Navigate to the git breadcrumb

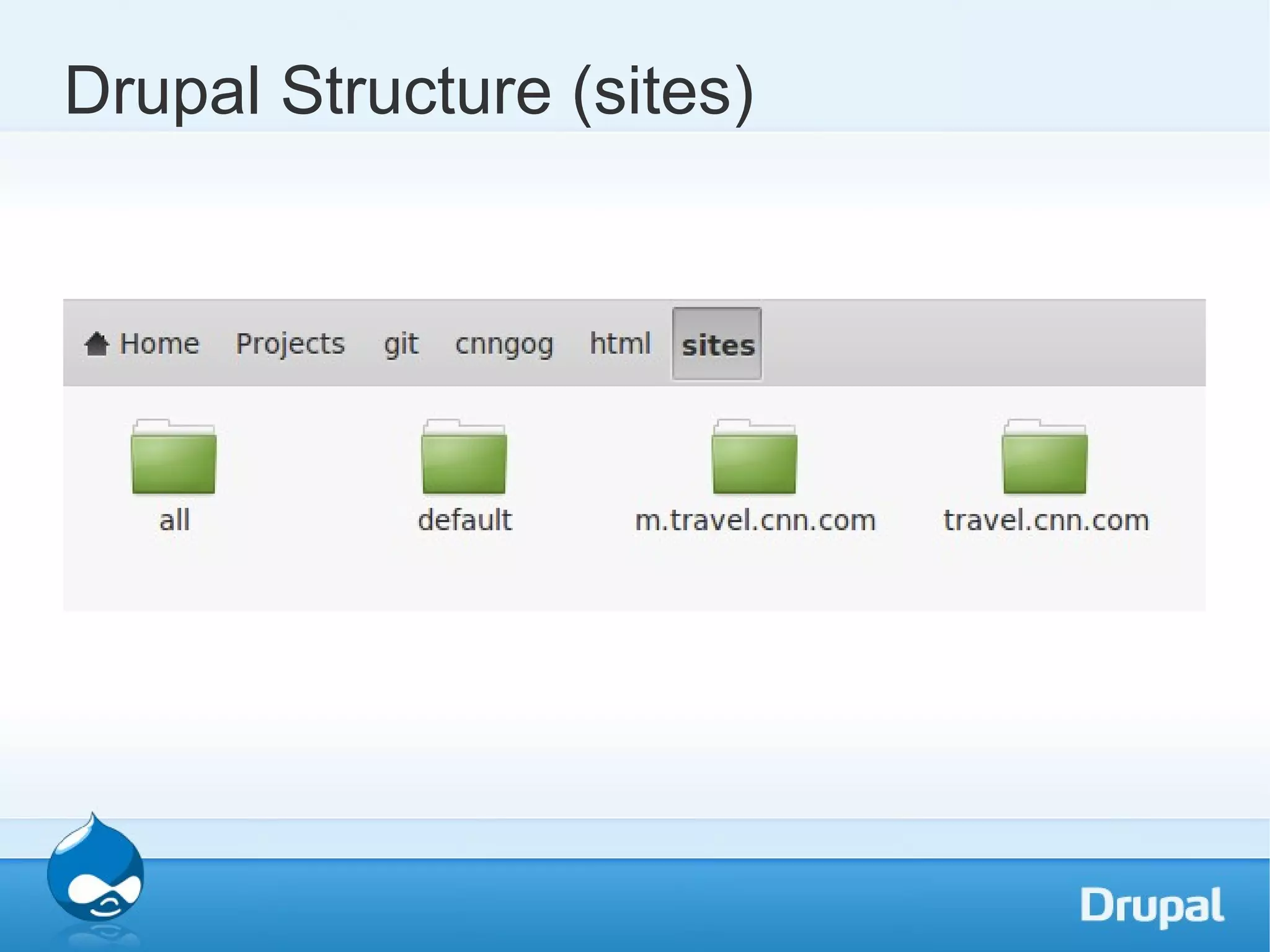pyautogui.click(x=401, y=344)
